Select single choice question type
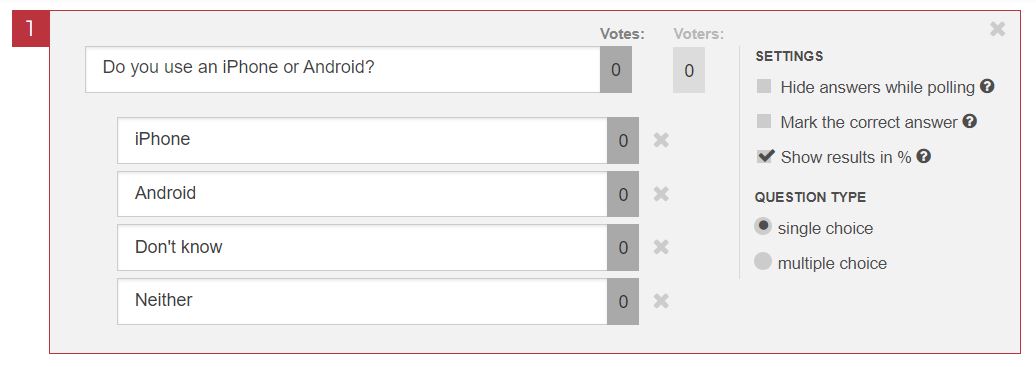Image resolution: width=1036 pixels, height=367 pixels. 763,227
